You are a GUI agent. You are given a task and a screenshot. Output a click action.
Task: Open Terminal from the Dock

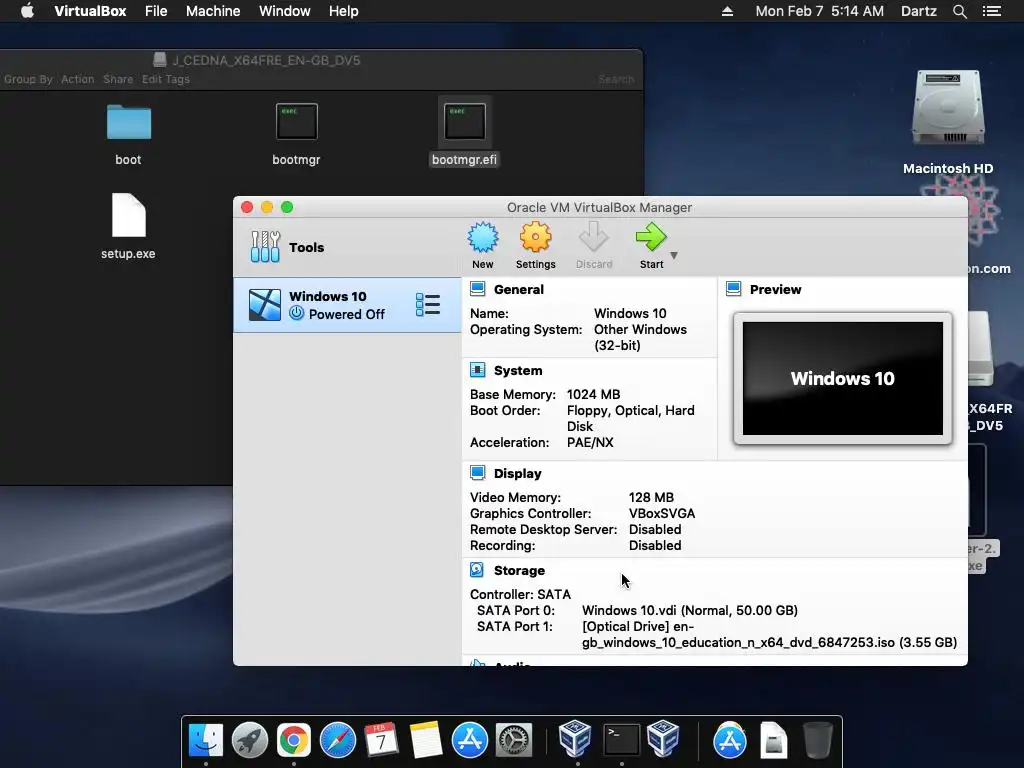[621, 741]
